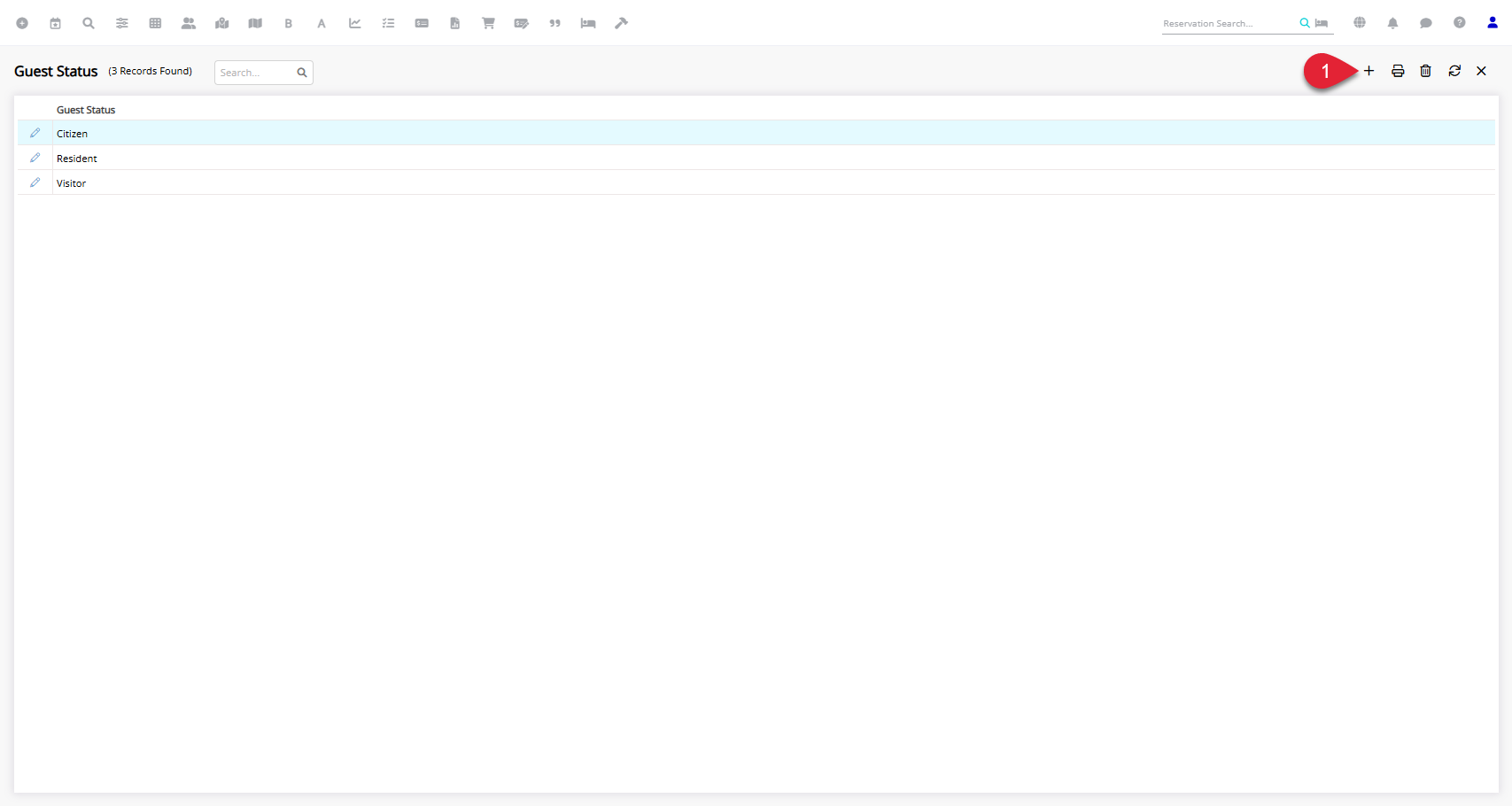Open the globe language icon
This screenshot has height=806, width=1512.
point(1360,23)
